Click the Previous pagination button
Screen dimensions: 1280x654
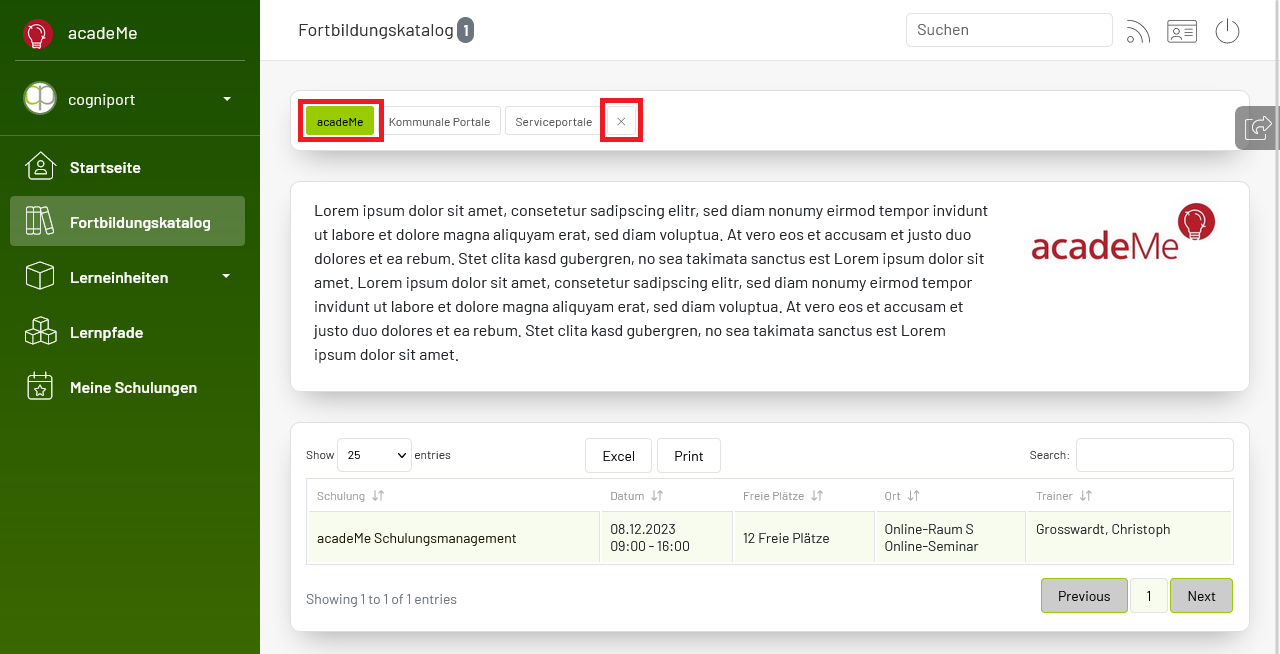tap(1084, 596)
